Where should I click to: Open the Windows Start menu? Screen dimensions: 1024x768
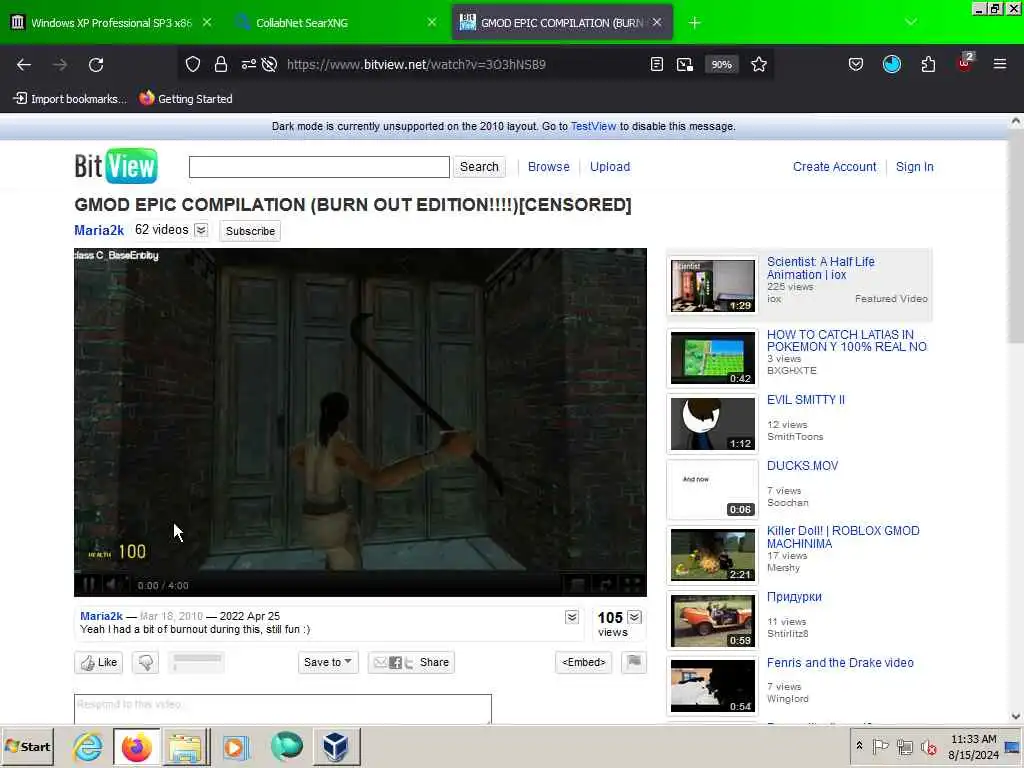27,746
